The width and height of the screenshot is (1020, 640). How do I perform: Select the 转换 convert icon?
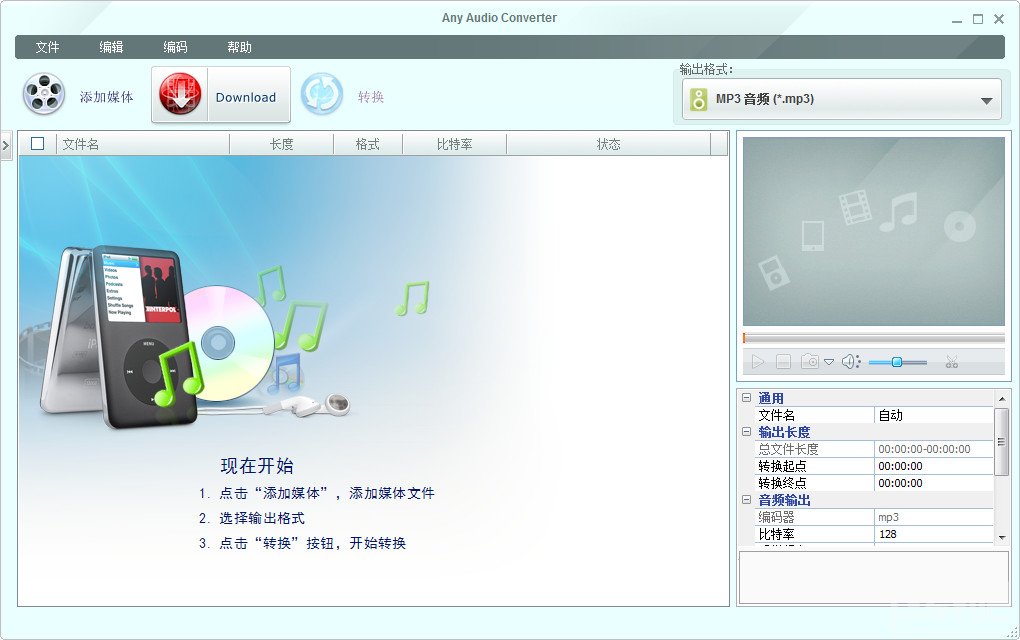click(x=322, y=93)
